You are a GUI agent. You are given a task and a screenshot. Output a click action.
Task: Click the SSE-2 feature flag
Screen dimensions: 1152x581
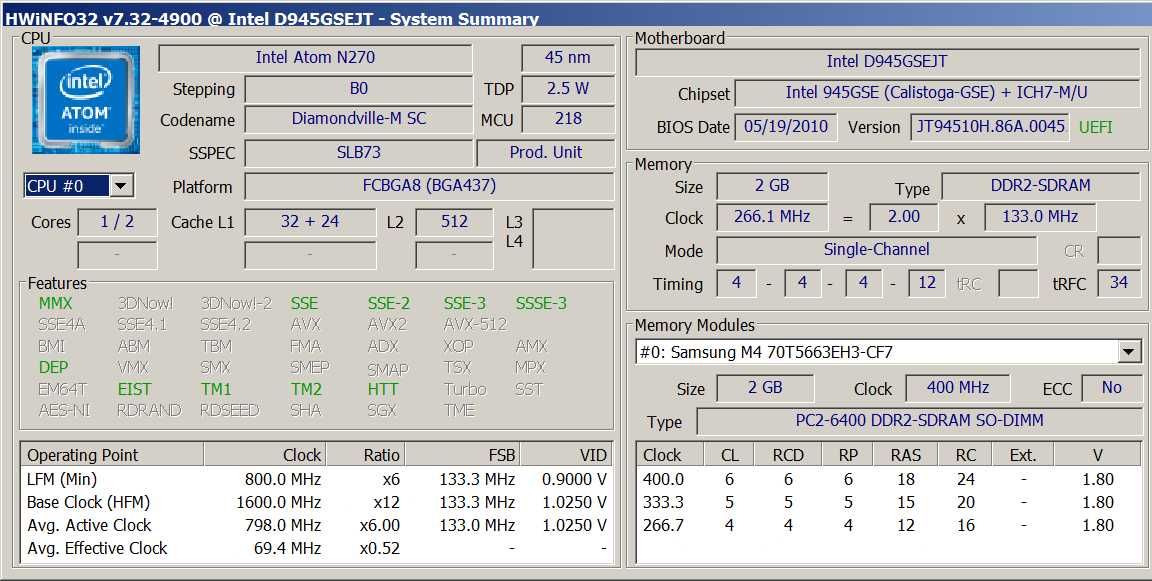(389, 303)
